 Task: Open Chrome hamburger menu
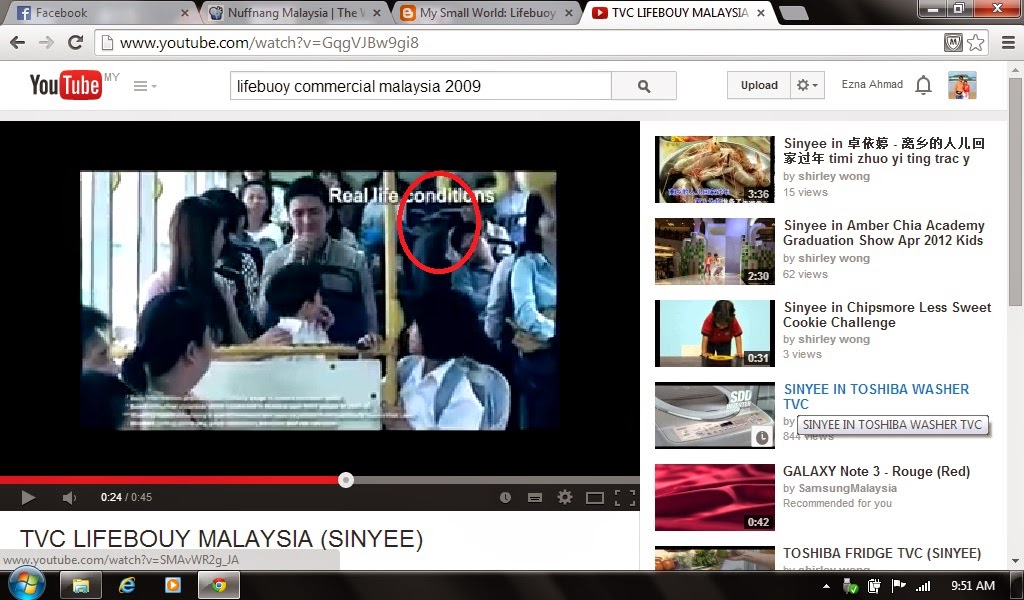click(1008, 42)
